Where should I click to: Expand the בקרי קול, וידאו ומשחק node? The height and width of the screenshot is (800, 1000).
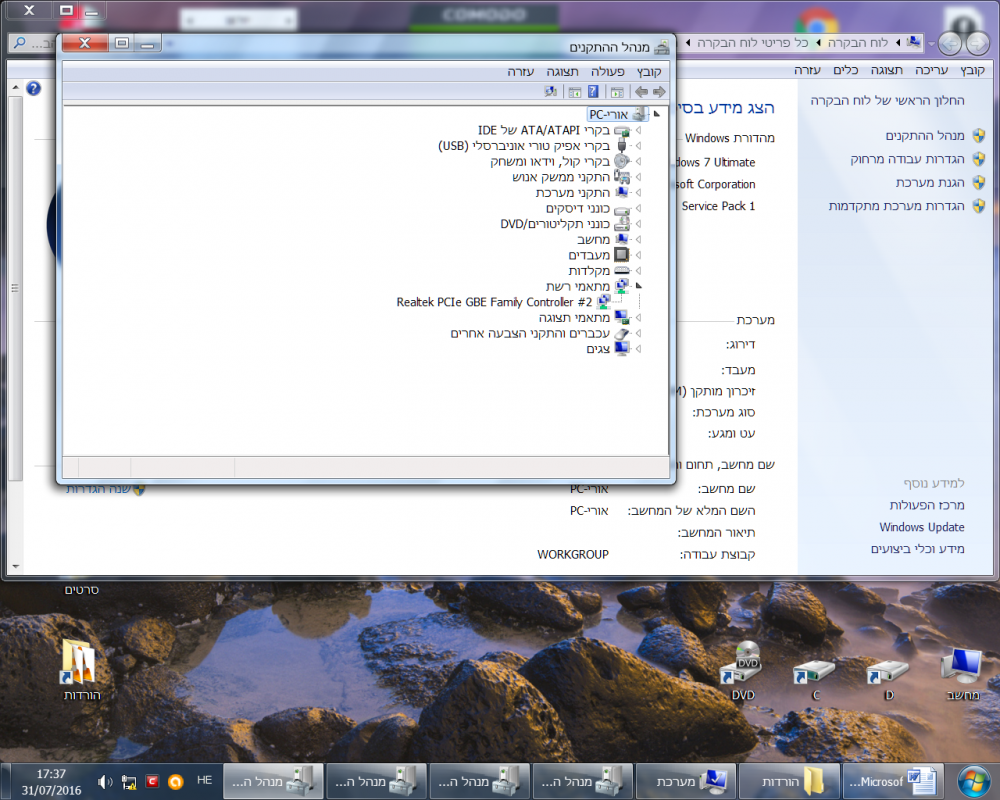638,161
